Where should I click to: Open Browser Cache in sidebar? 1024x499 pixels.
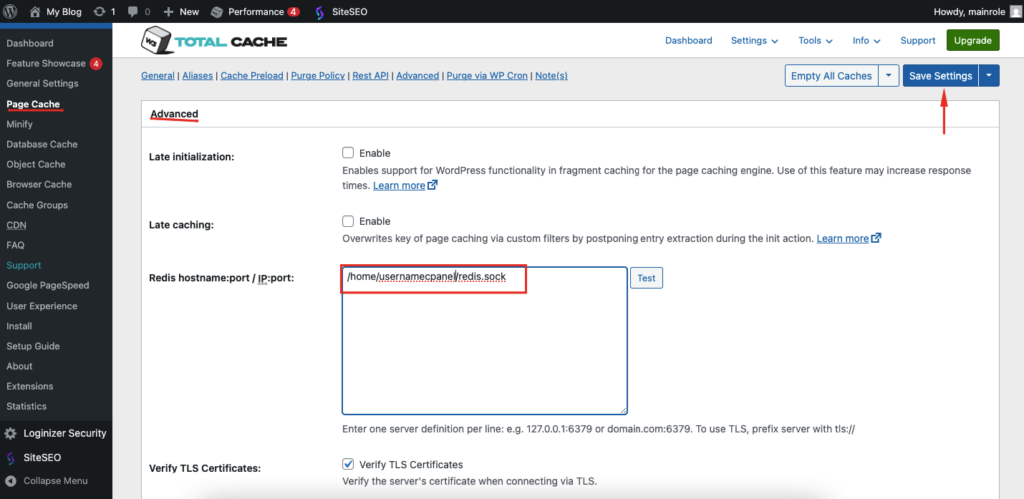(x=39, y=185)
